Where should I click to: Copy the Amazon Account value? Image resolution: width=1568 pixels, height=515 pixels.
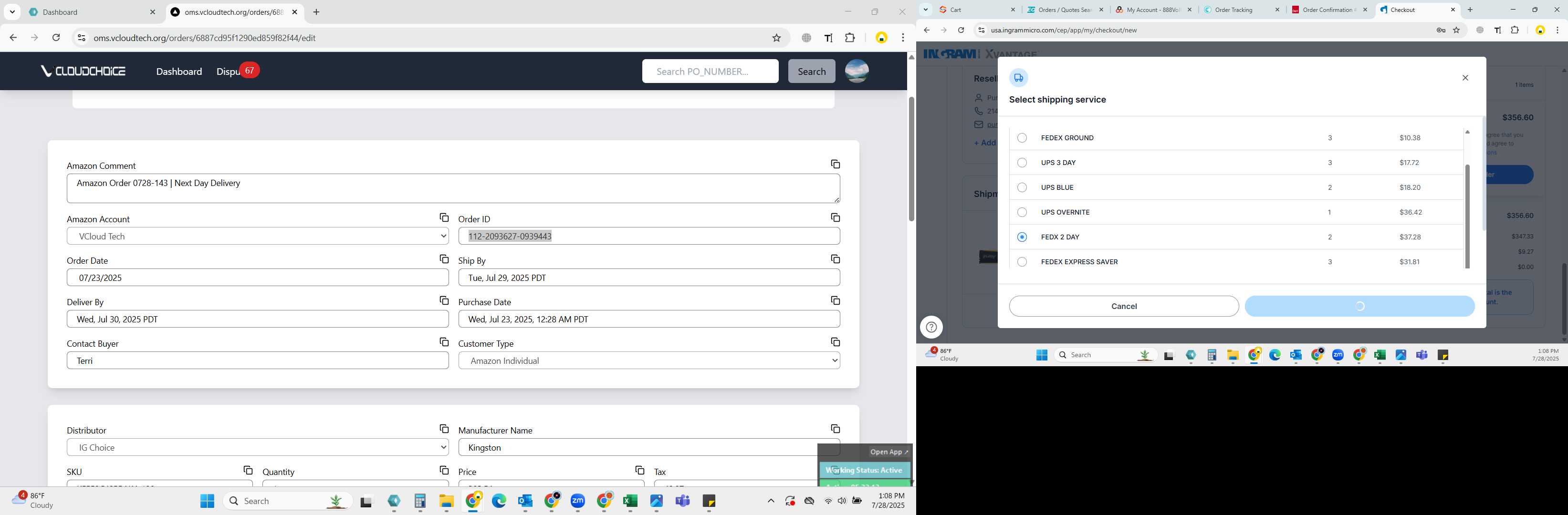[444, 217]
